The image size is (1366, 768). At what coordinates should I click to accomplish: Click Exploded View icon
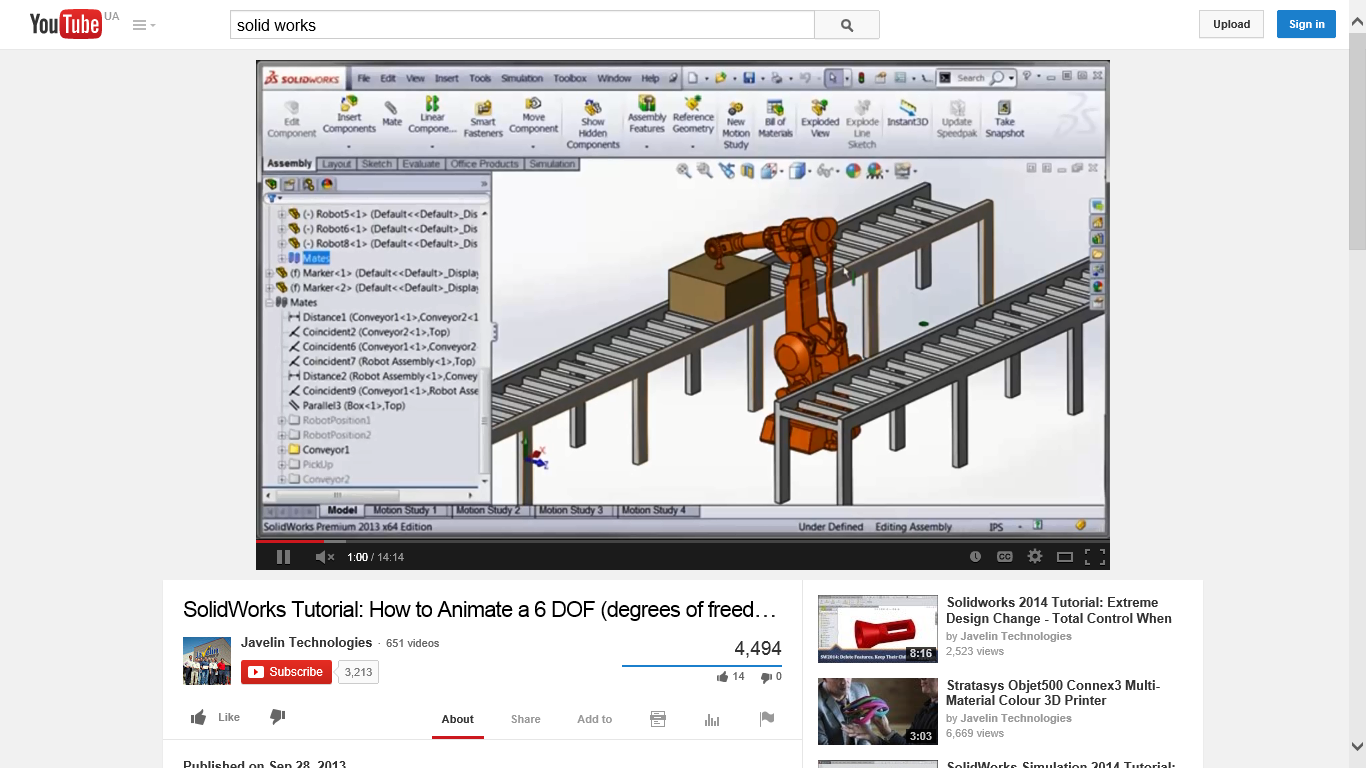pyautogui.click(x=820, y=118)
